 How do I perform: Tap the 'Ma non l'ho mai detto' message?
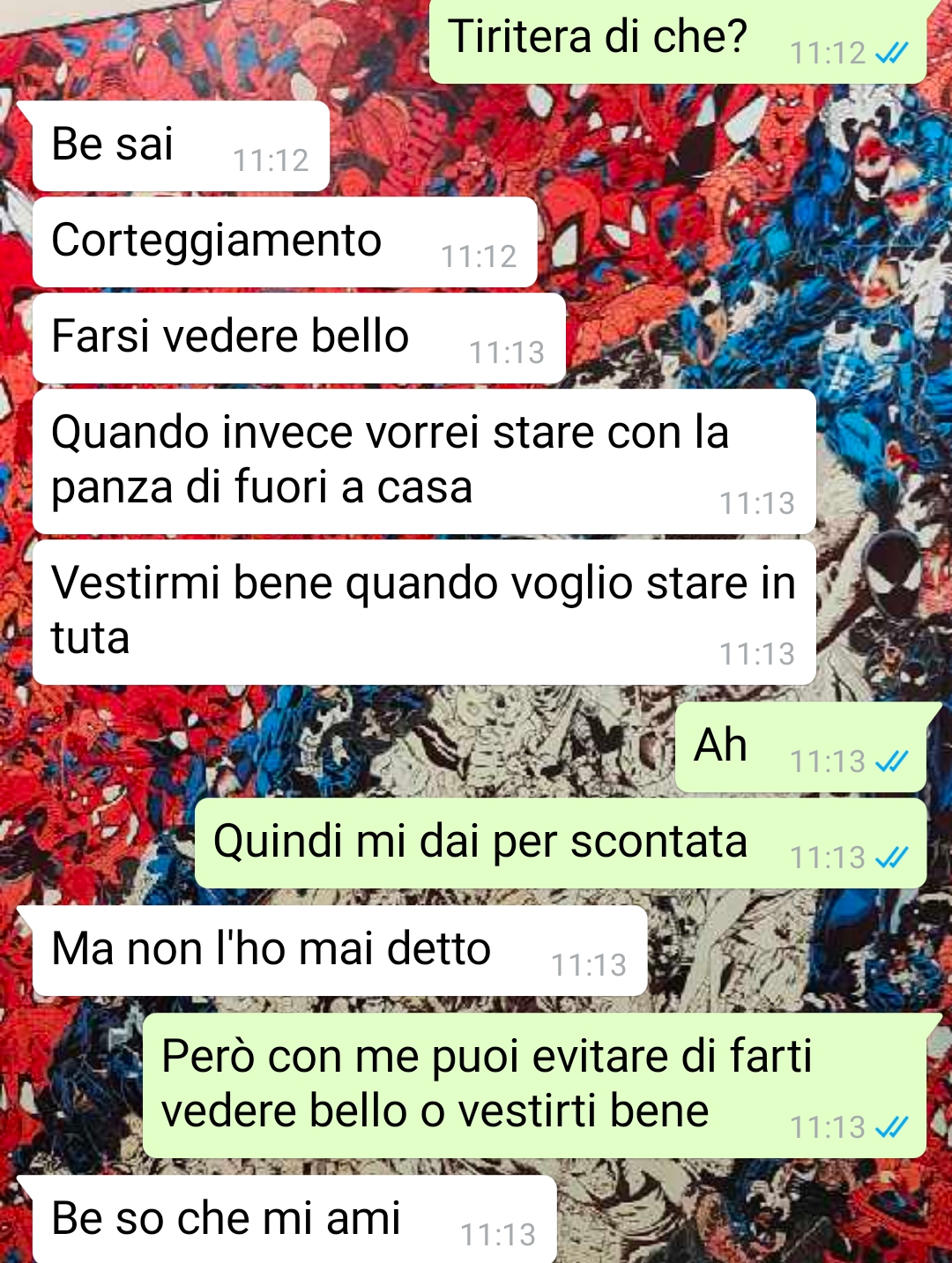pos(340,951)
